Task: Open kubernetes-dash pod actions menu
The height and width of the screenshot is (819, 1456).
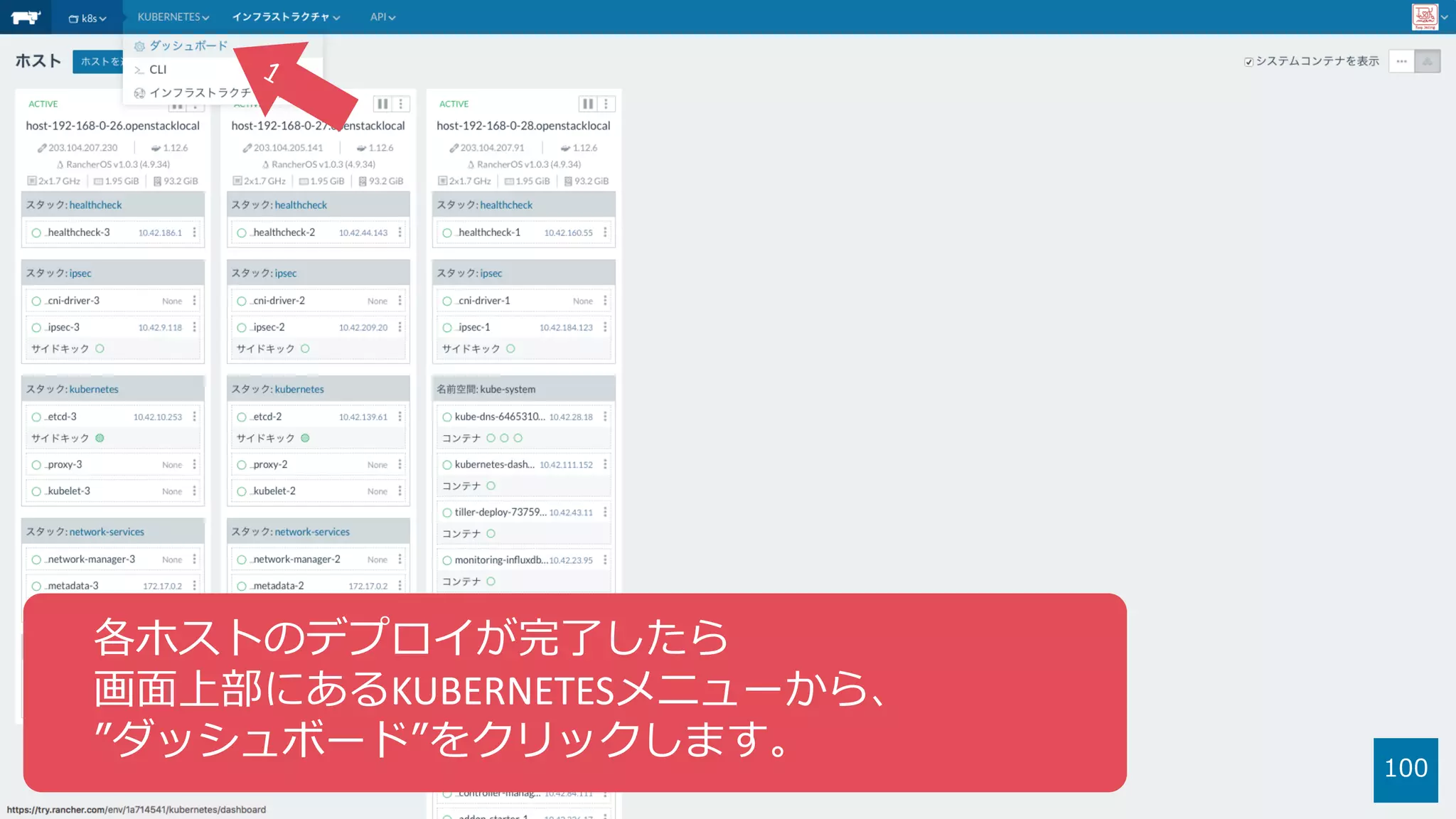Action: coord(605,464)
